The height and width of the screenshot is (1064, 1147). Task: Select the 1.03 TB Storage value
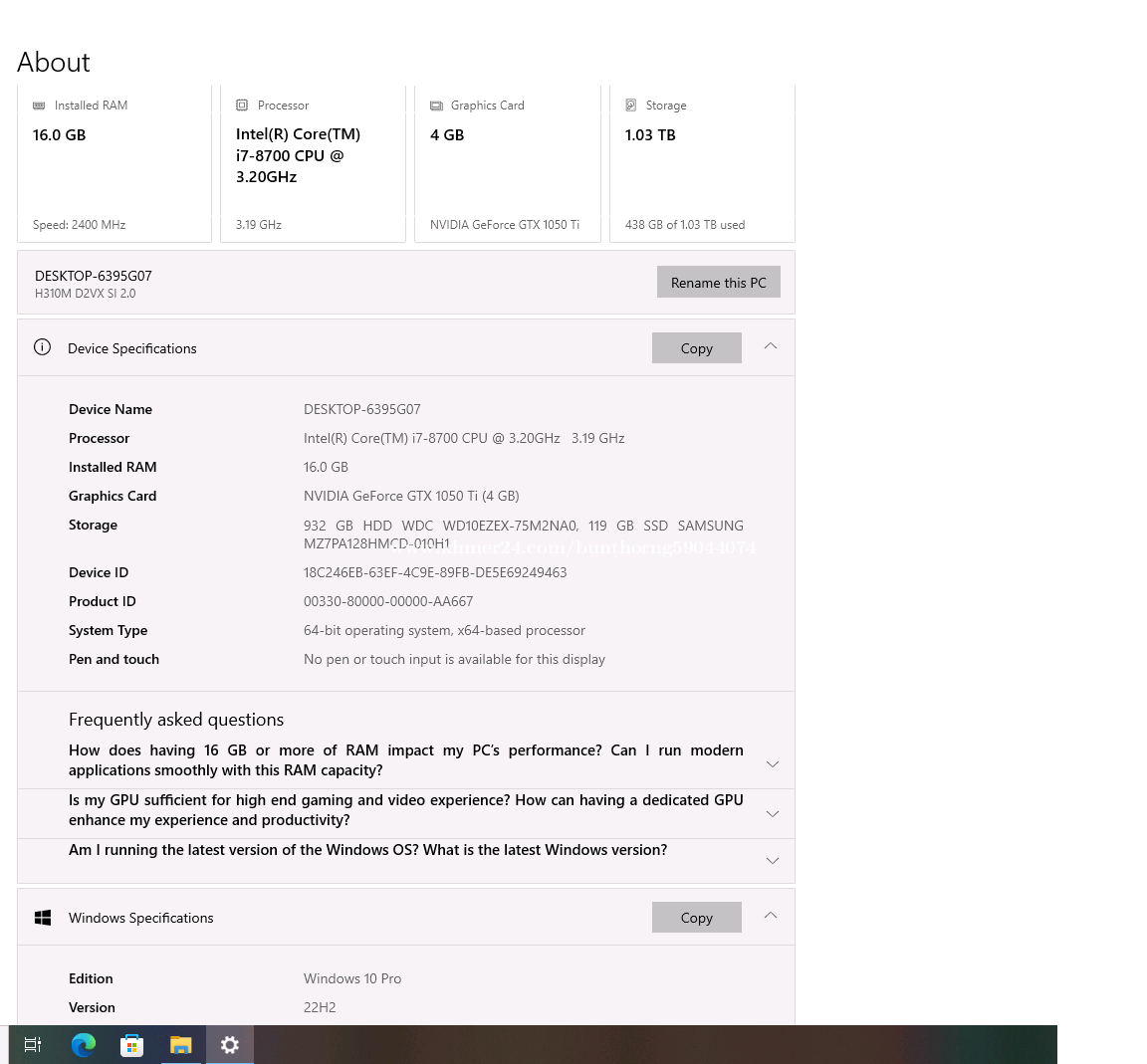(649, 135)
